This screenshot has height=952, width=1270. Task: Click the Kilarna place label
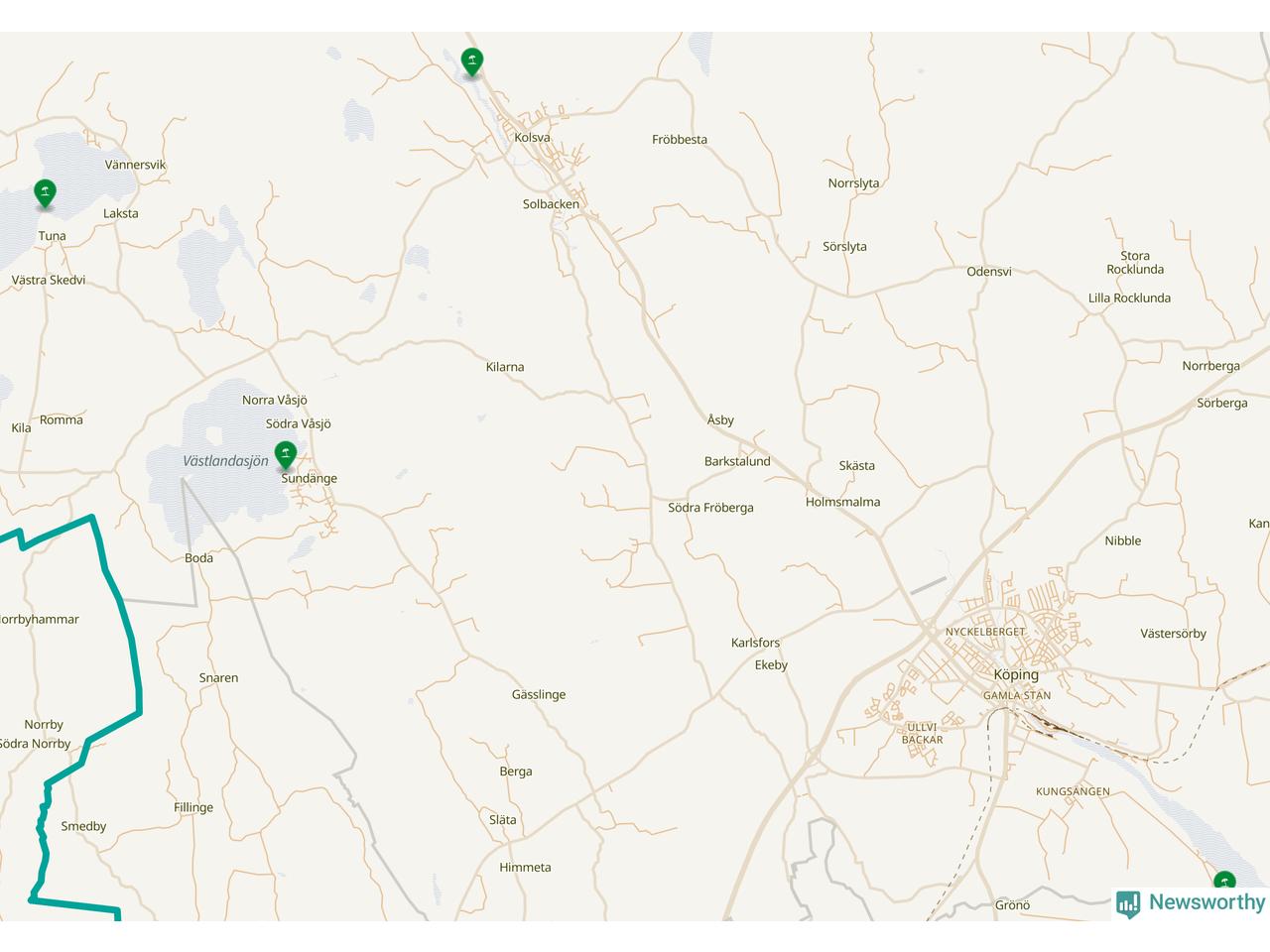click(505, 367)
